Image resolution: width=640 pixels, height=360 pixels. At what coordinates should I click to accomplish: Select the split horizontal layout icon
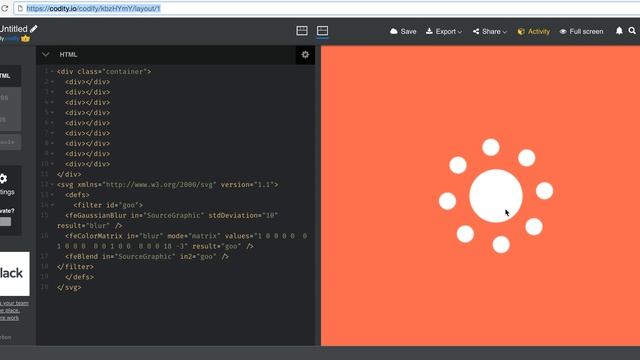(322, 31)
